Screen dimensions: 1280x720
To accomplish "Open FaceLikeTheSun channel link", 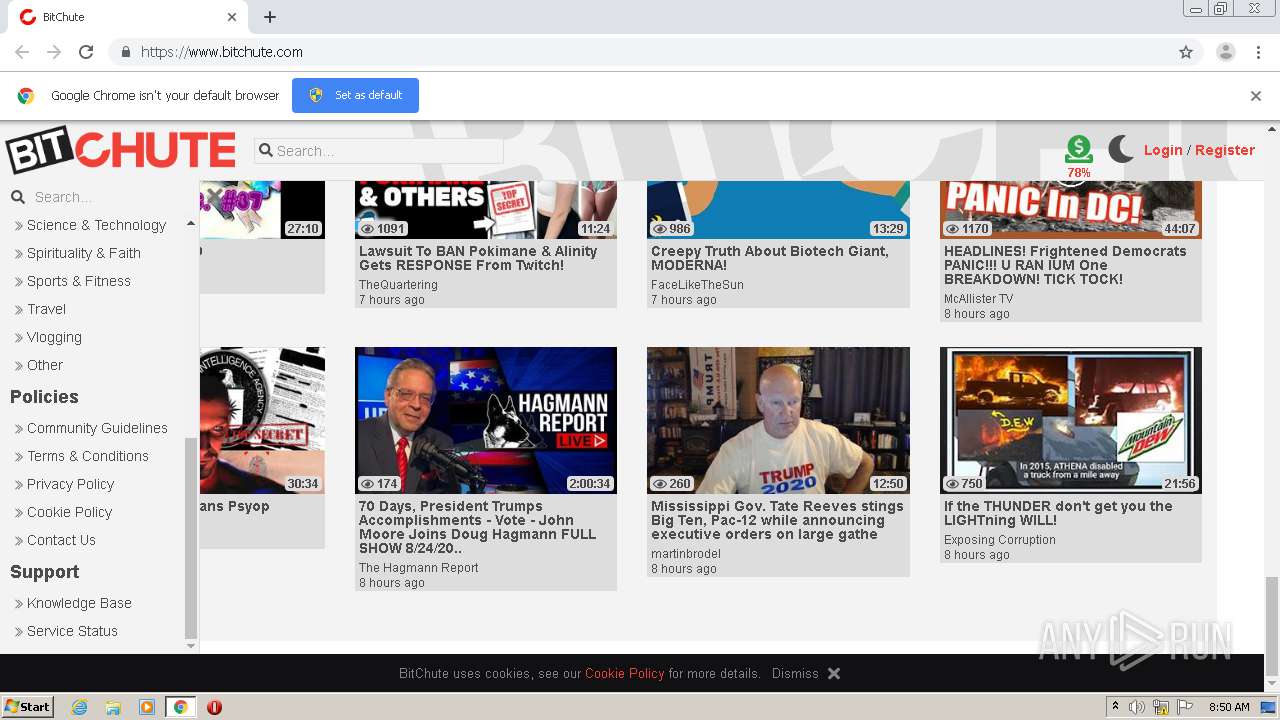I will (697, 285).
